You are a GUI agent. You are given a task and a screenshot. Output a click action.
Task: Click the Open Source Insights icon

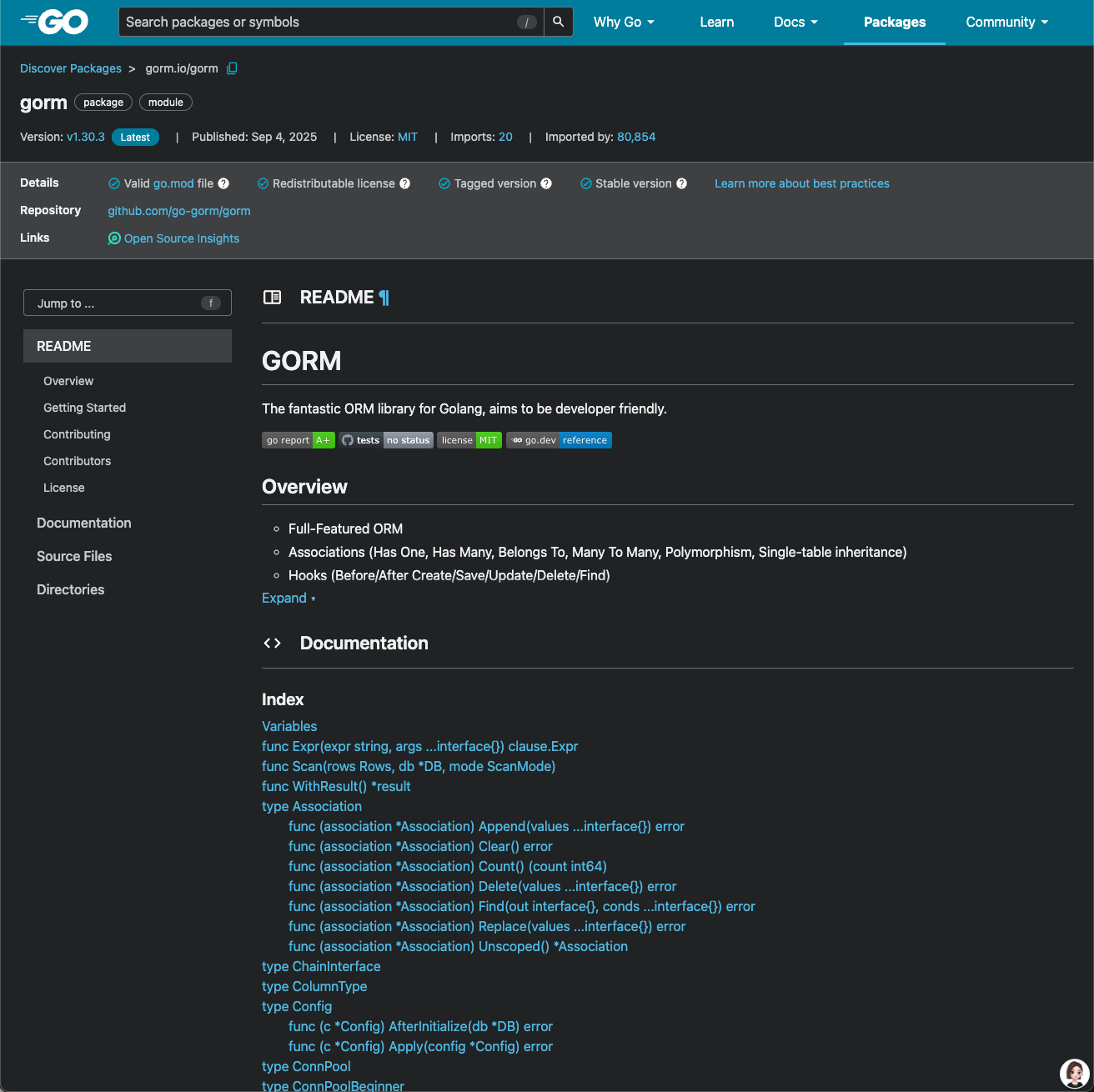pos(114,238)
